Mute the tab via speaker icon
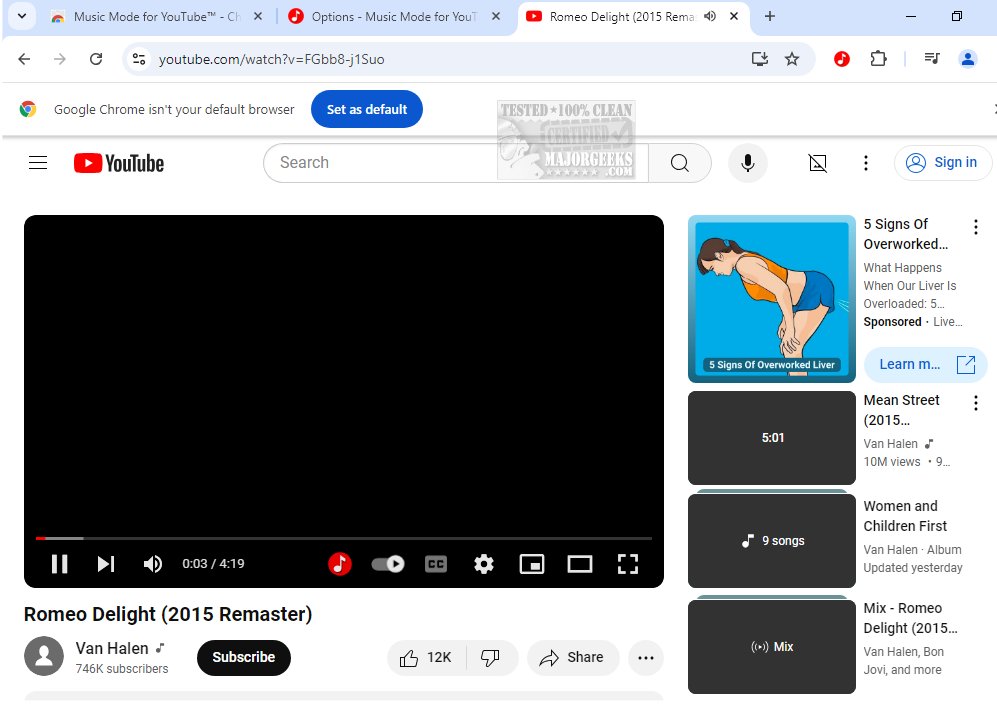The height and width of the screenshot is (705, 997). tap(710, 17)
